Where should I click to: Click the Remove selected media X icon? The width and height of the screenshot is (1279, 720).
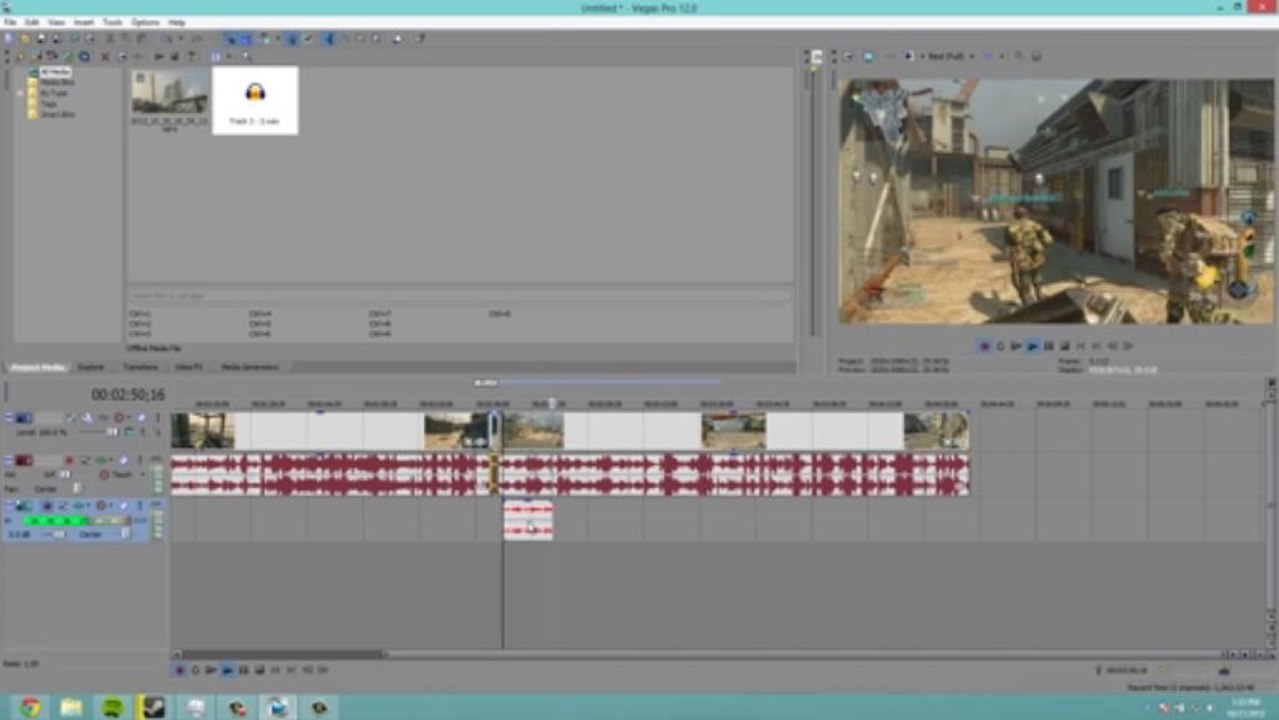105,56
